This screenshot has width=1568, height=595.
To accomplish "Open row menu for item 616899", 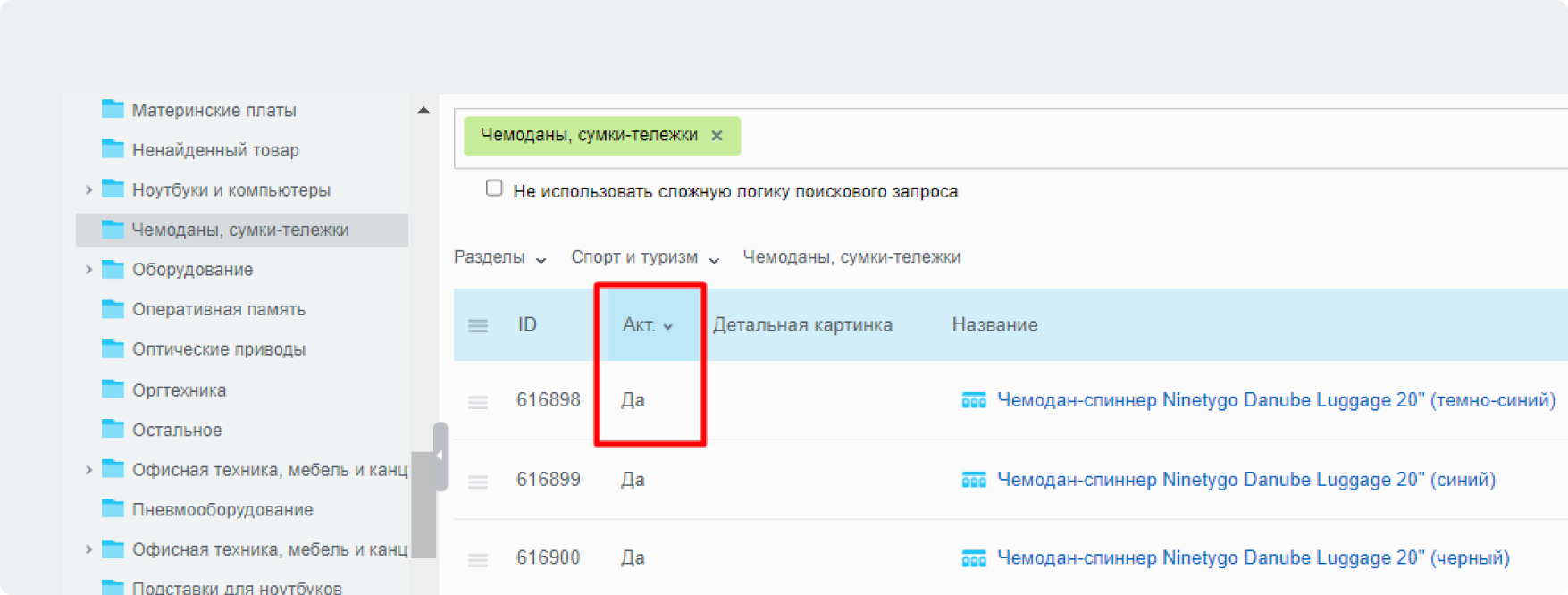I will point(478,482).
